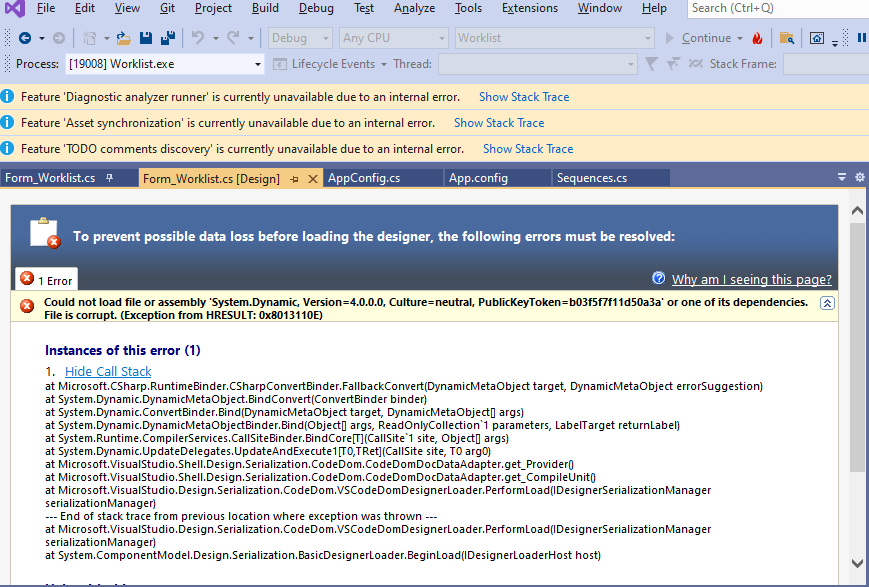Click the Find in Files folder icon
Viewport: 869px width, 587px height.
786,38
